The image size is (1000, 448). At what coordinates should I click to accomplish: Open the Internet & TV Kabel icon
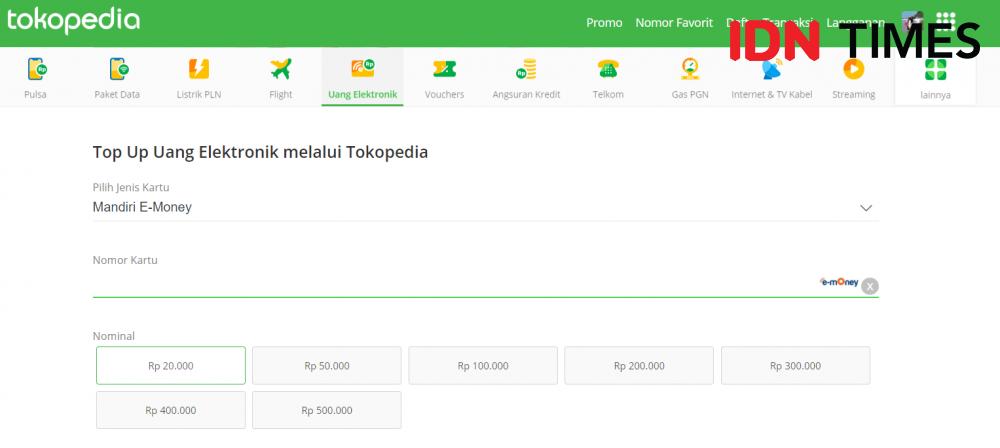pos(772,68)
